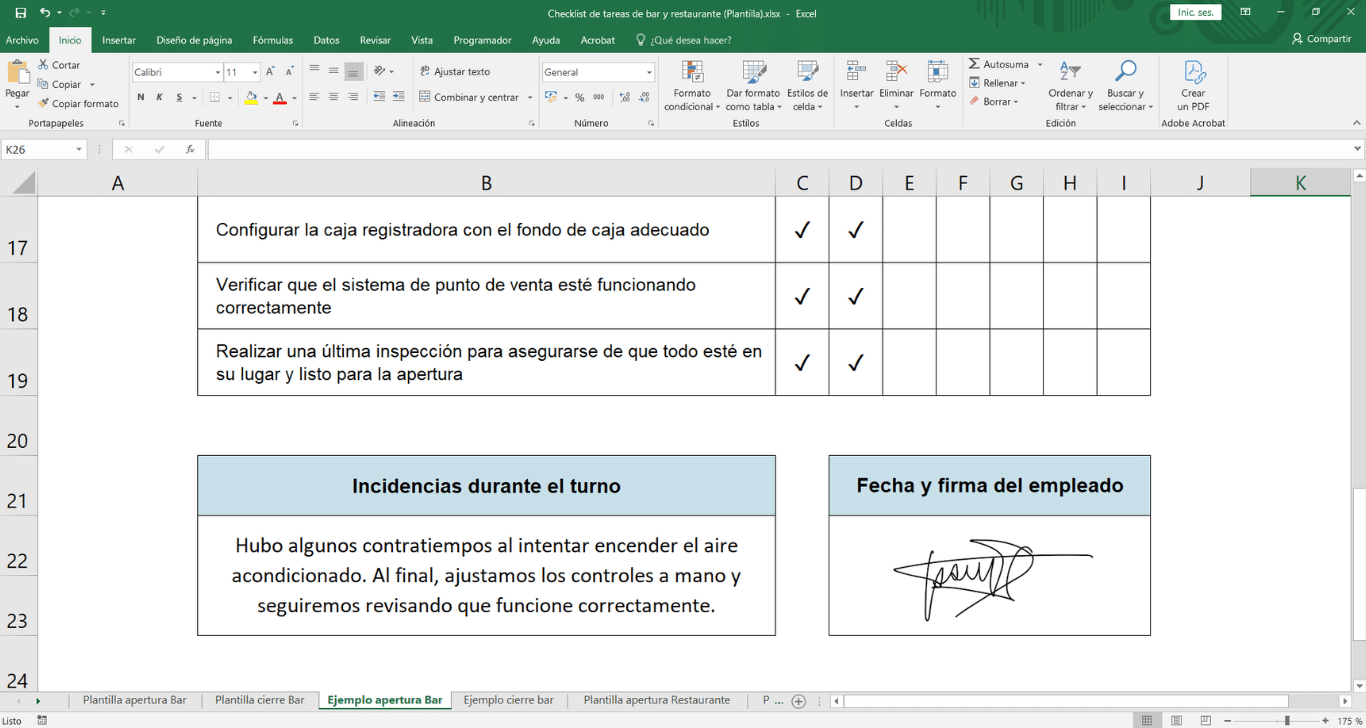Toggle the checkmark in cell C17

pyautogui.click(x=802, y=230)
